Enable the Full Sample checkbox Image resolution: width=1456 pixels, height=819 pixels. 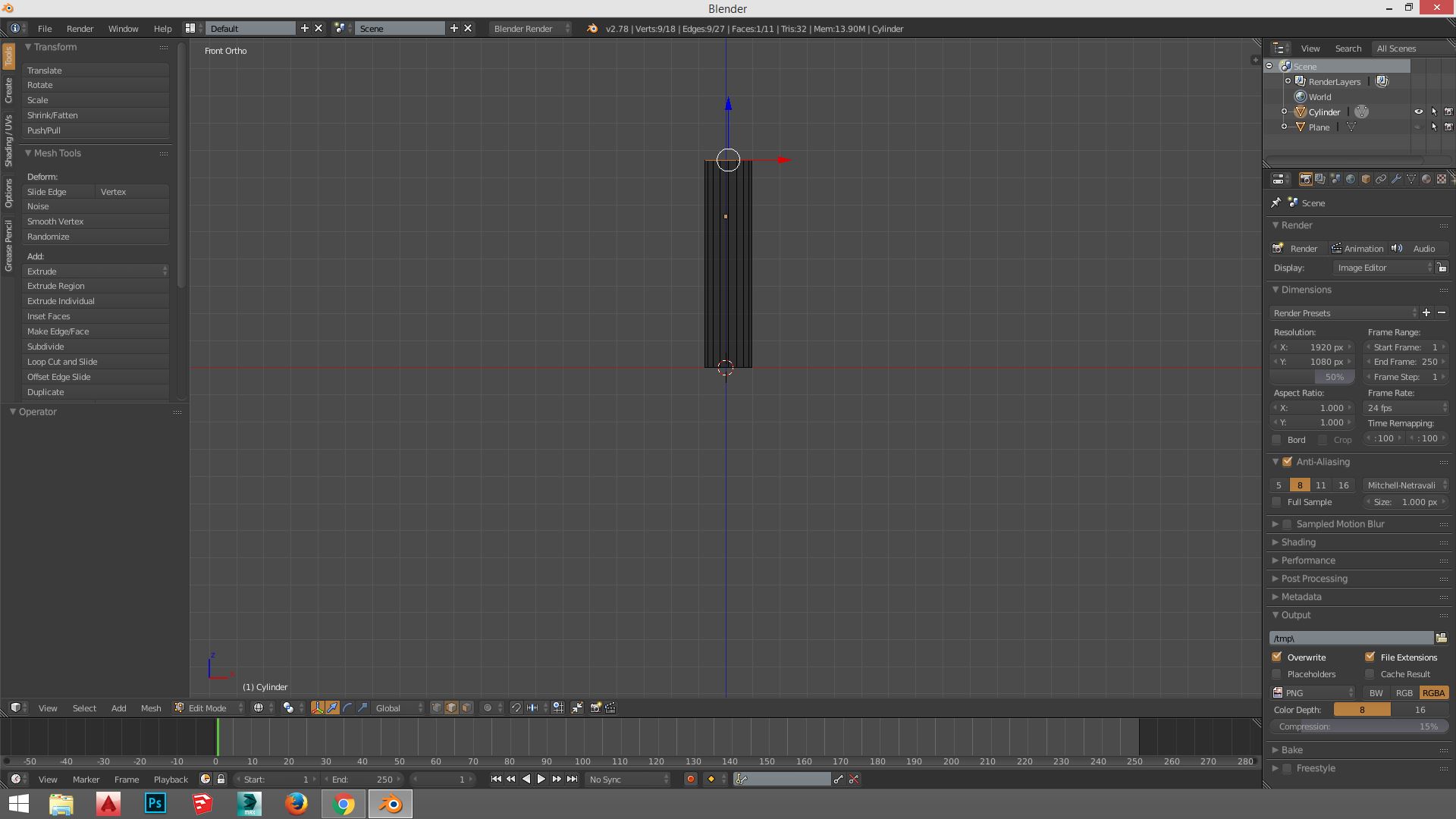click(x=1277, y=502)
